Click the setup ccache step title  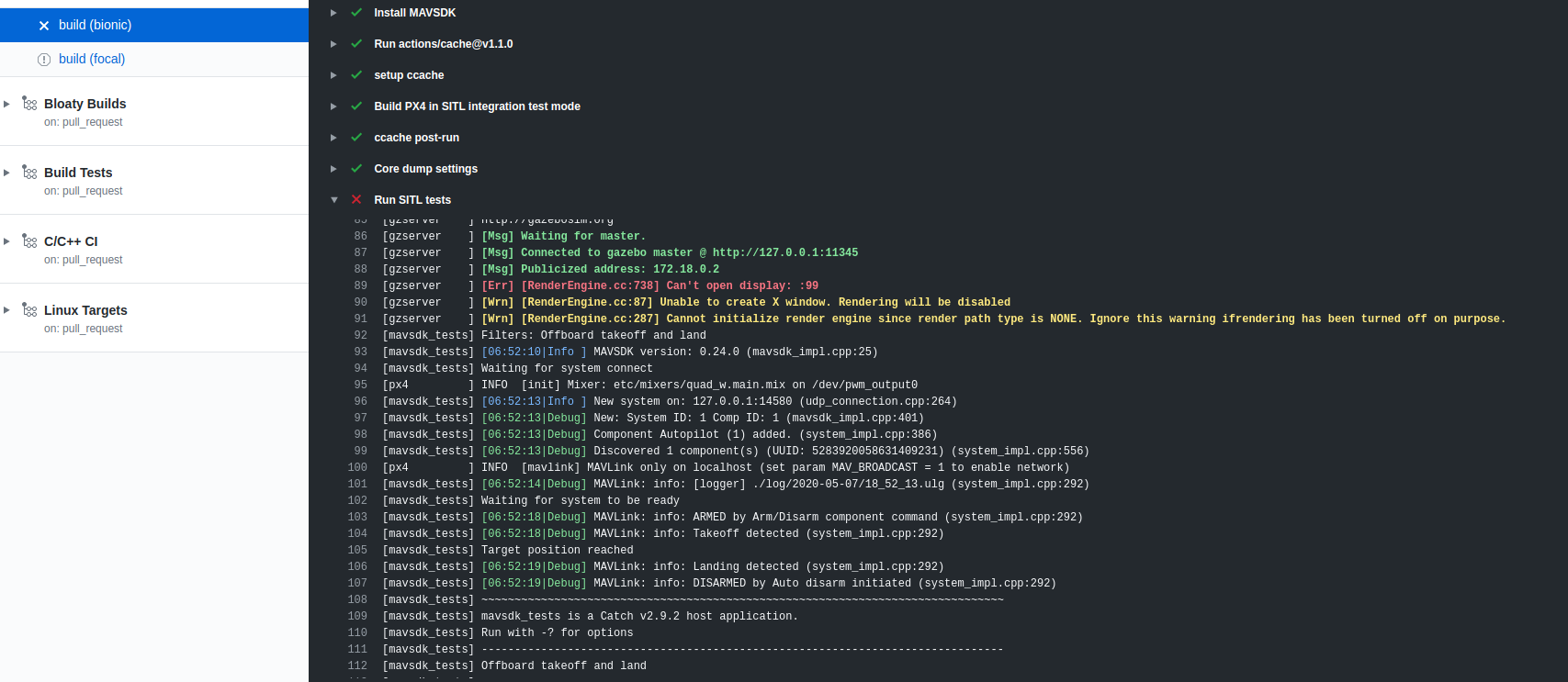409,75
